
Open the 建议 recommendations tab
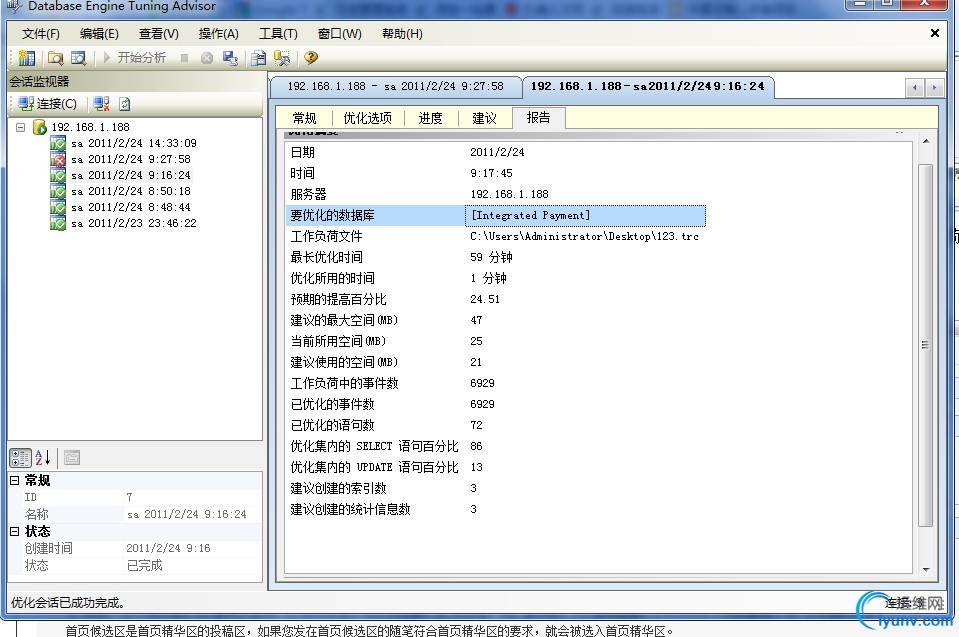coord(484,118)
